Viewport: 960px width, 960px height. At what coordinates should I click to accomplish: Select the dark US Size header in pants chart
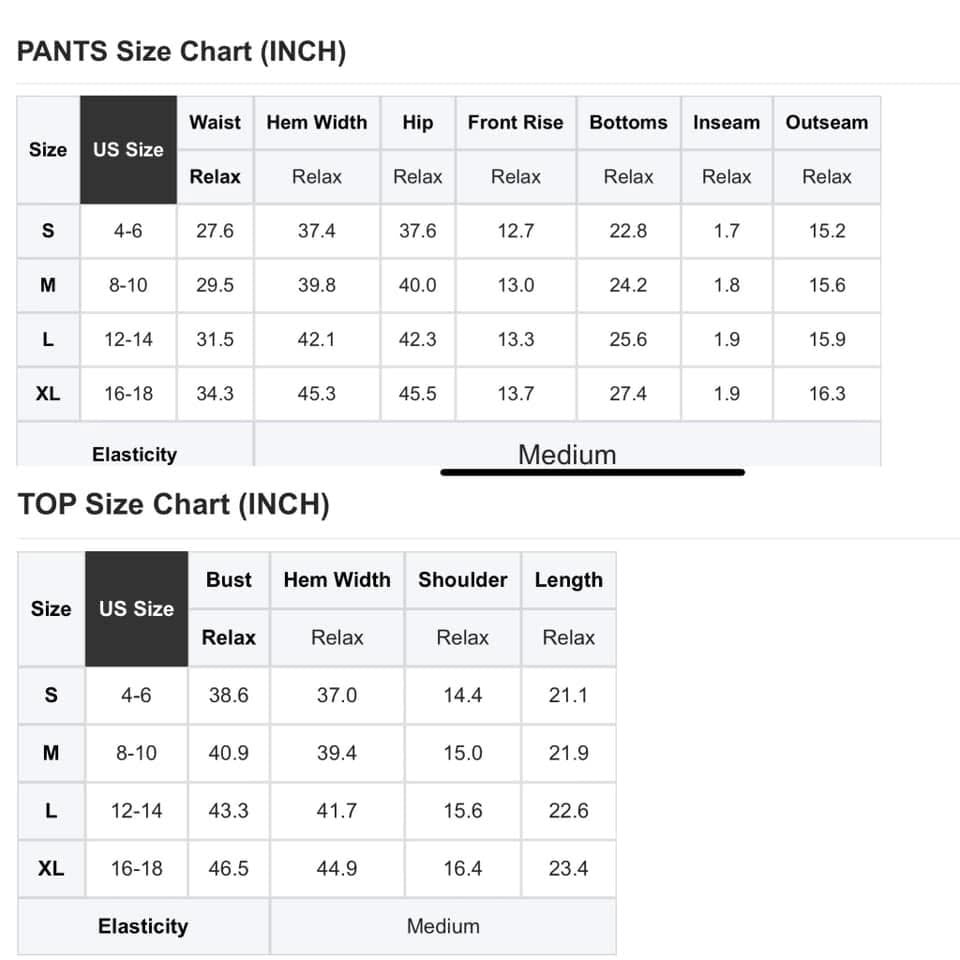point(129,149)
